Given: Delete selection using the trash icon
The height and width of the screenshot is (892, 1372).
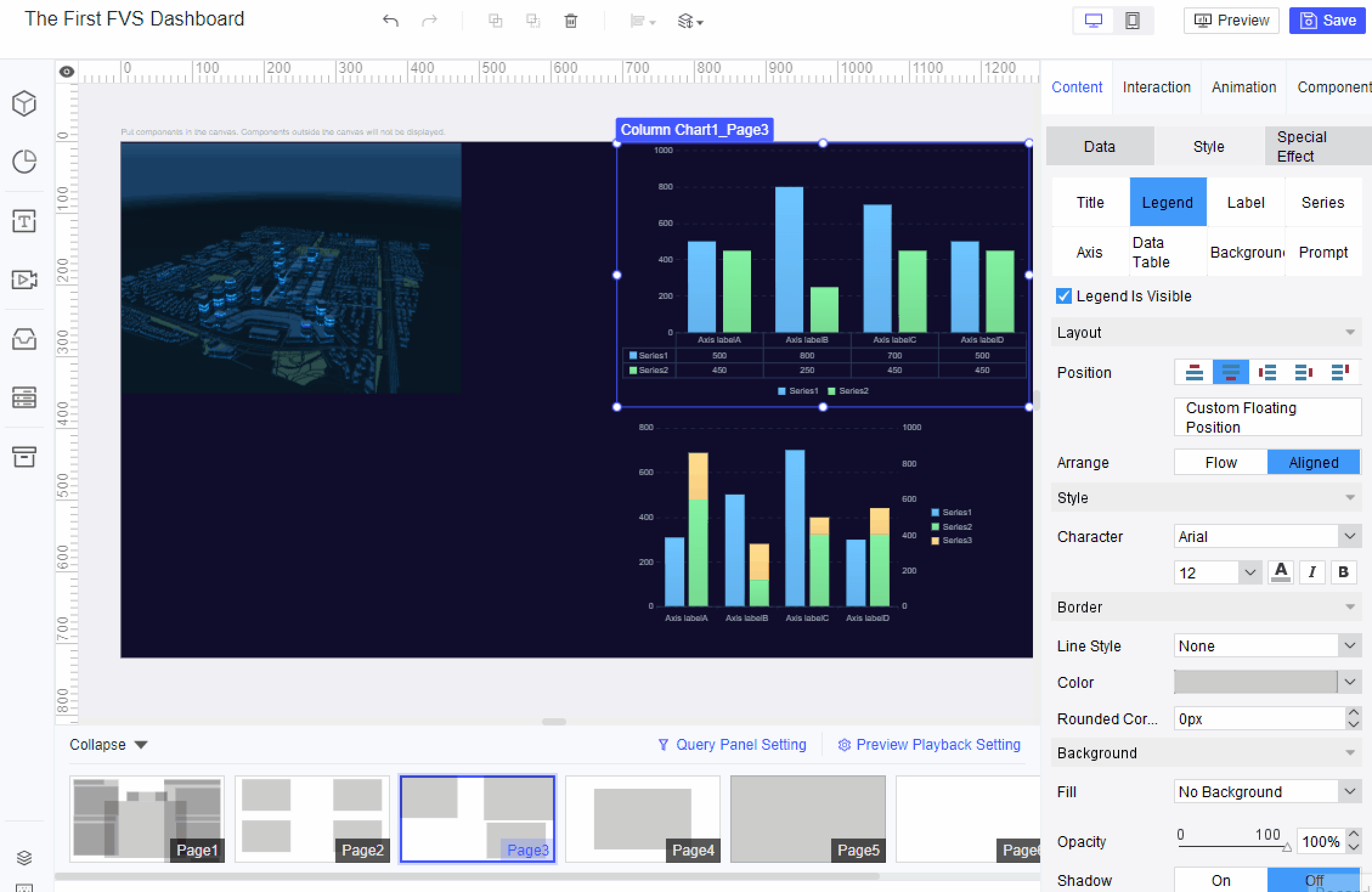Looking at the screenshot, I should (571, 20).
